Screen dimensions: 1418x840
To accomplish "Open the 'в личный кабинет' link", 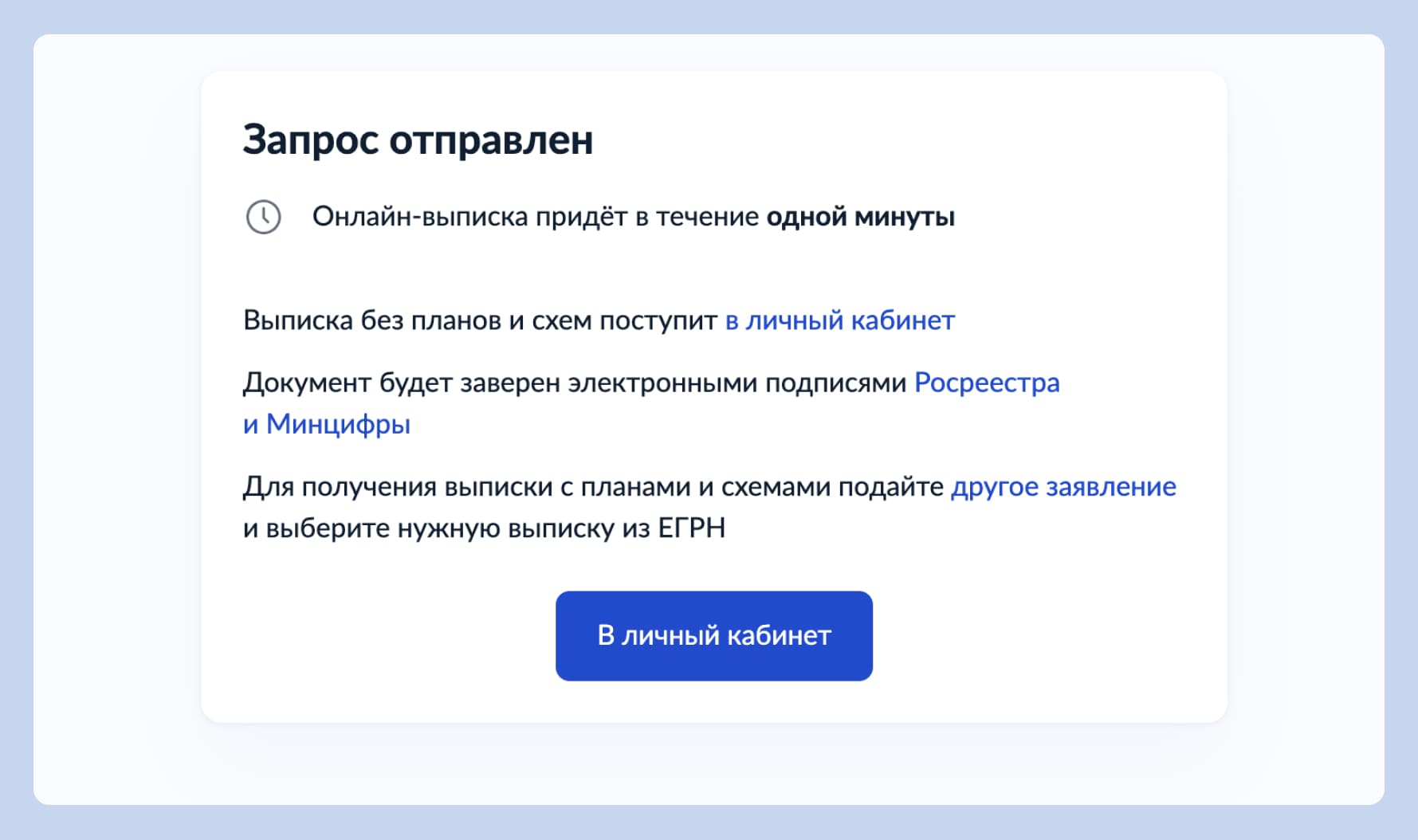I will pos(839,320).
